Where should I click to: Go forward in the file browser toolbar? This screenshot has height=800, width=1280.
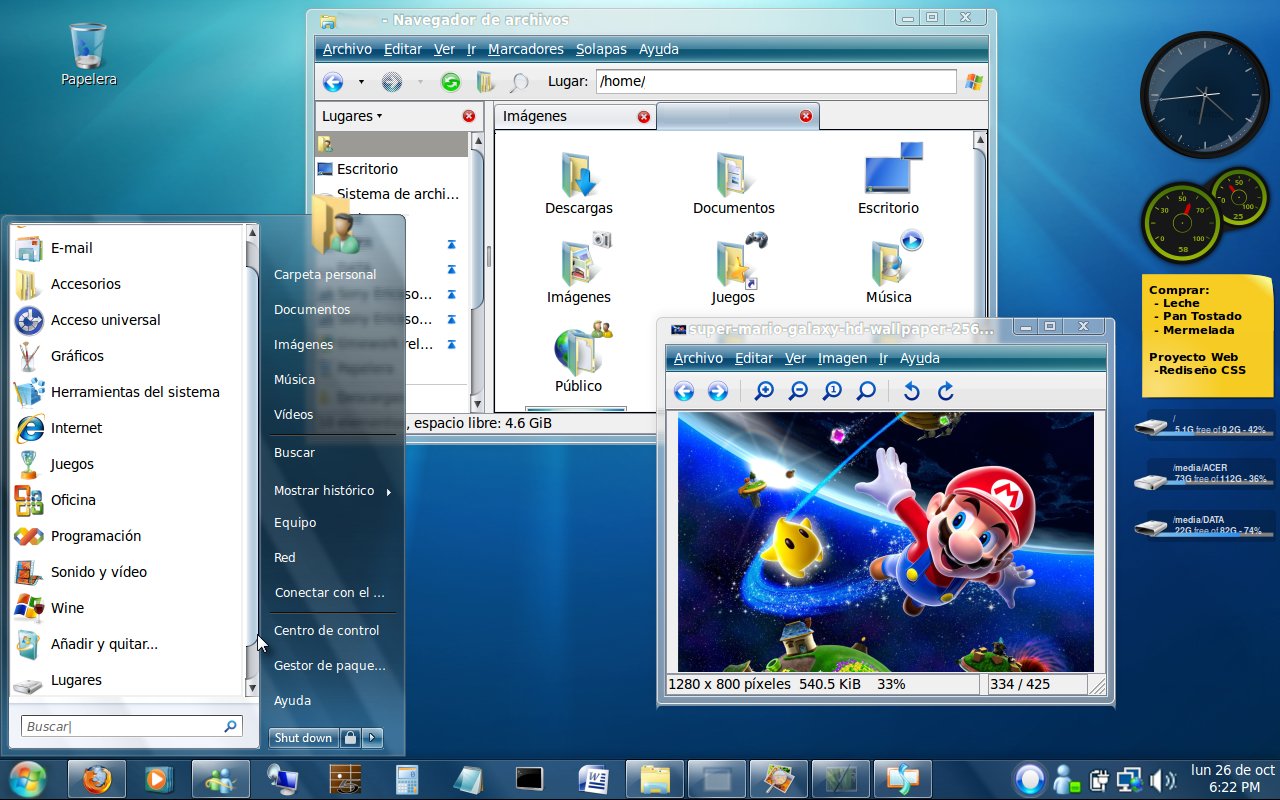tap(392, 82)
